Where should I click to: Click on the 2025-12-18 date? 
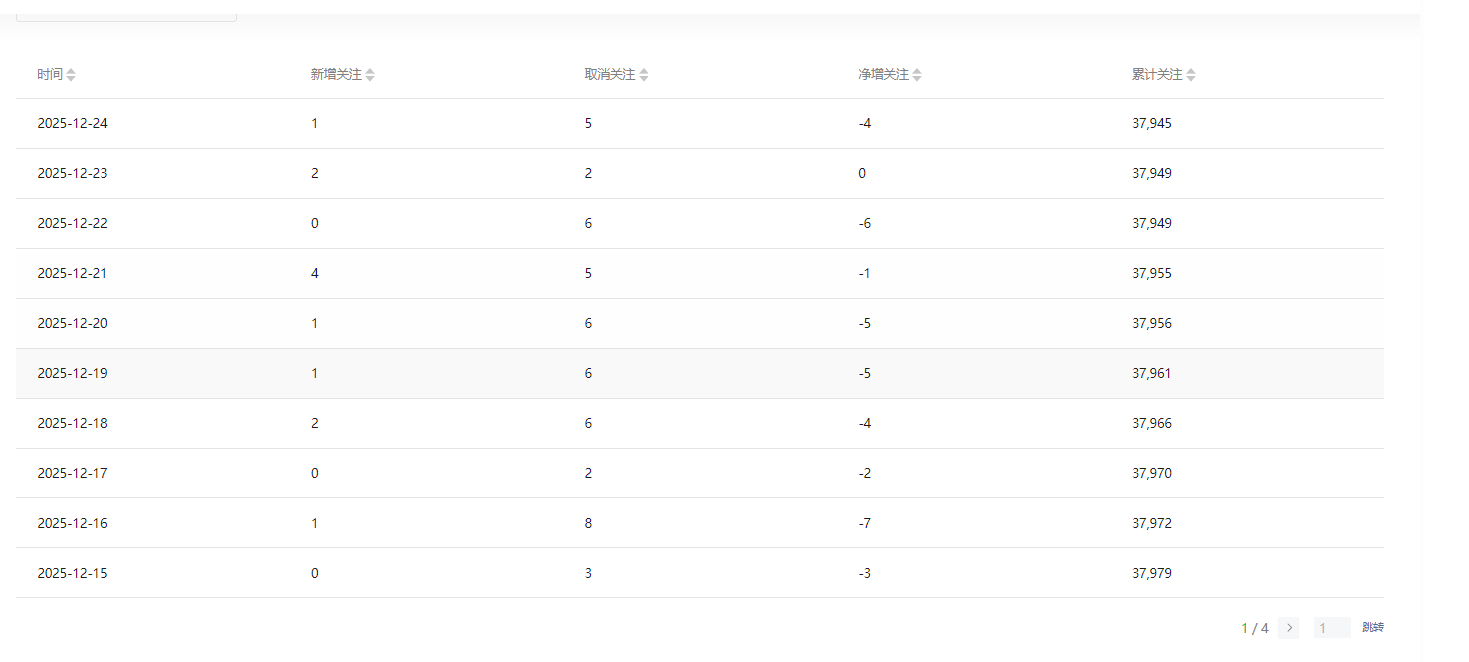(72, 424)
